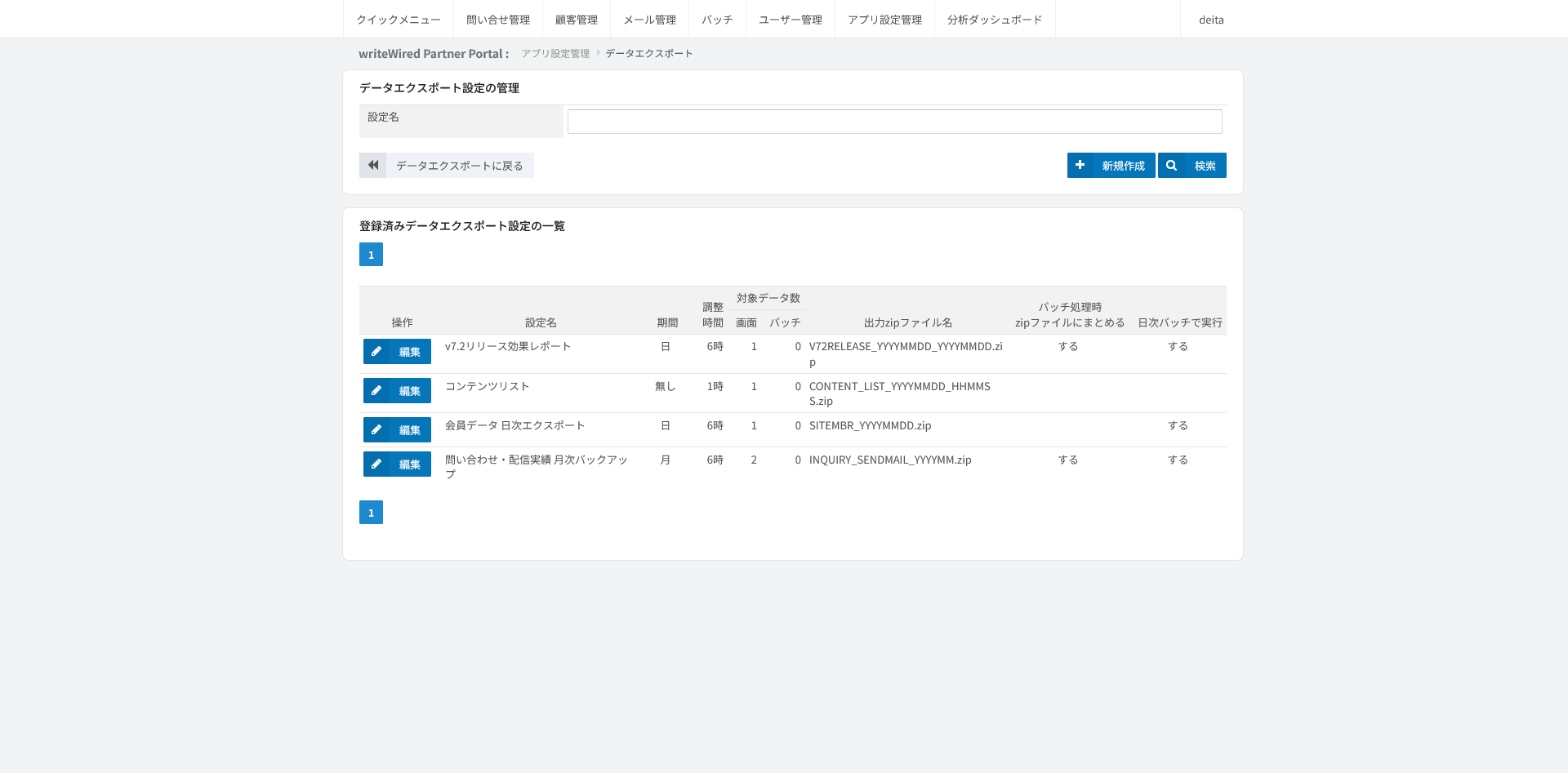Viewport: 1568px width, 773px height.
Task: Click the pencil icon for v7.2リリース効果レポート
Action: (376, 352)
